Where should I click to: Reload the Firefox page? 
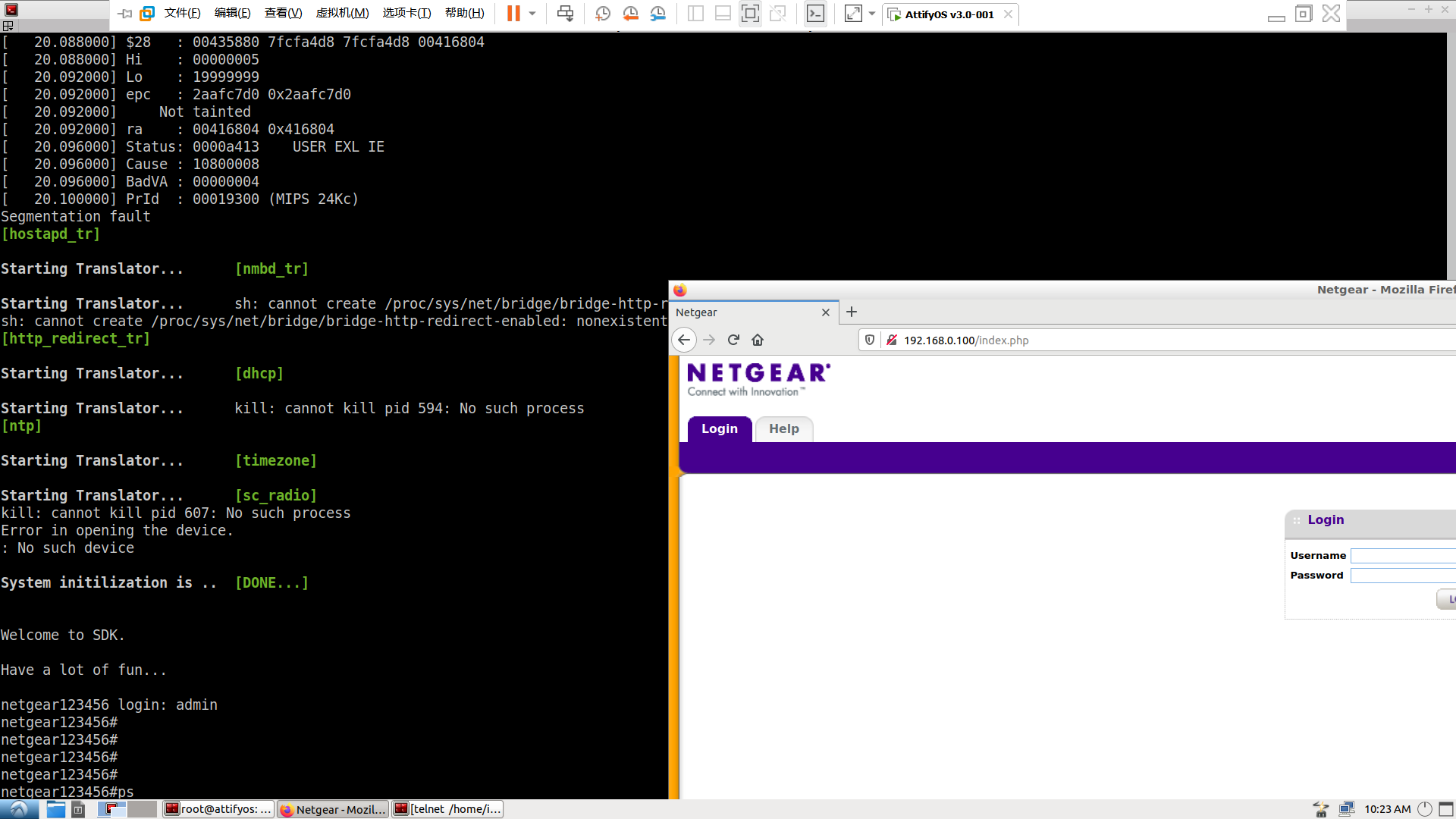(x=733, y=340)
